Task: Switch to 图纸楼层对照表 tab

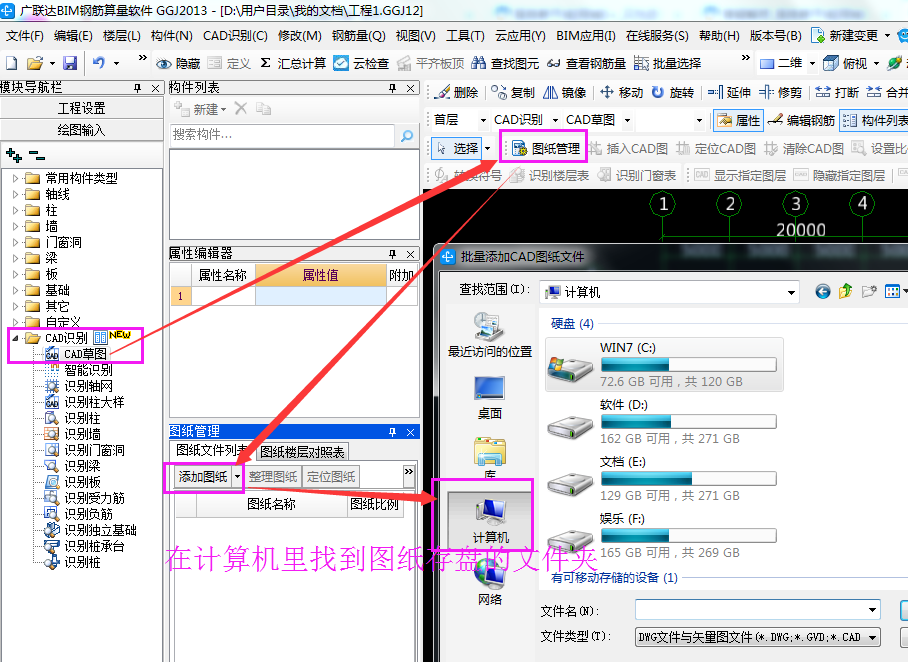Action: pos(302,451)
